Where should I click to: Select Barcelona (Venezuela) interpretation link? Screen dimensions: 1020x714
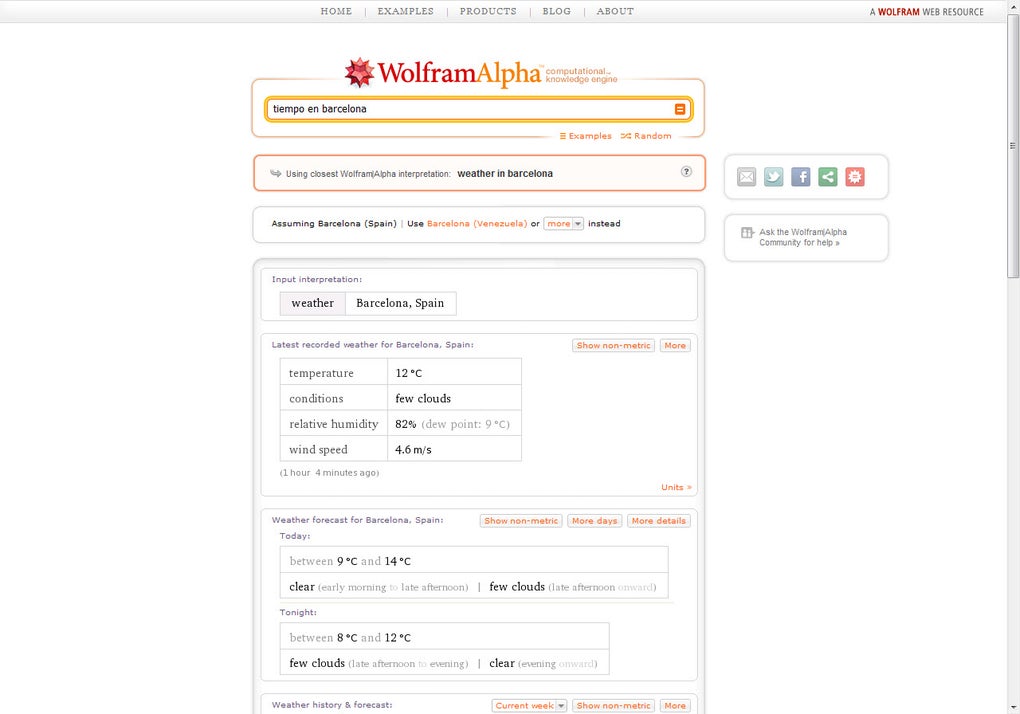[477, 224]
